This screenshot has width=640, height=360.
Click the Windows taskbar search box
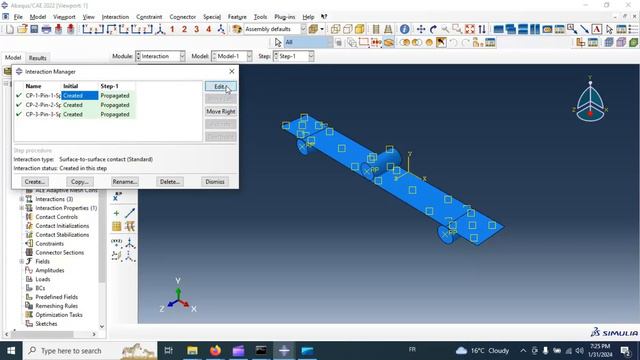(x=90, y=351)
